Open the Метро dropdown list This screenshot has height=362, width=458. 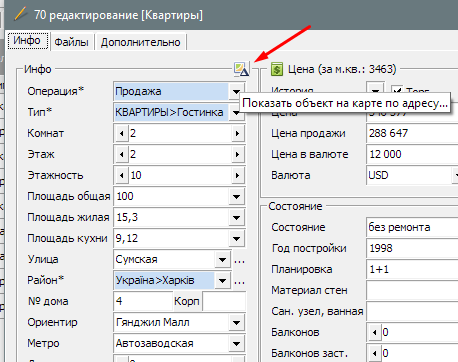pyautogui.click(x=236, y=344)
